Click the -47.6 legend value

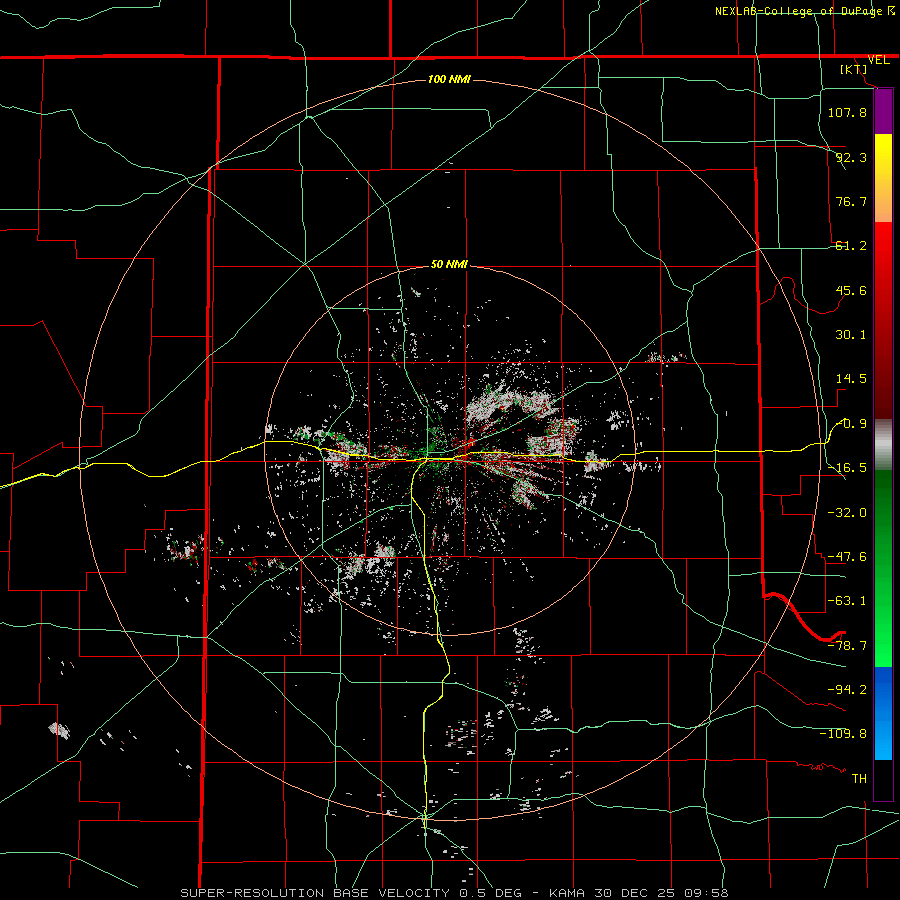coord(847,557)
